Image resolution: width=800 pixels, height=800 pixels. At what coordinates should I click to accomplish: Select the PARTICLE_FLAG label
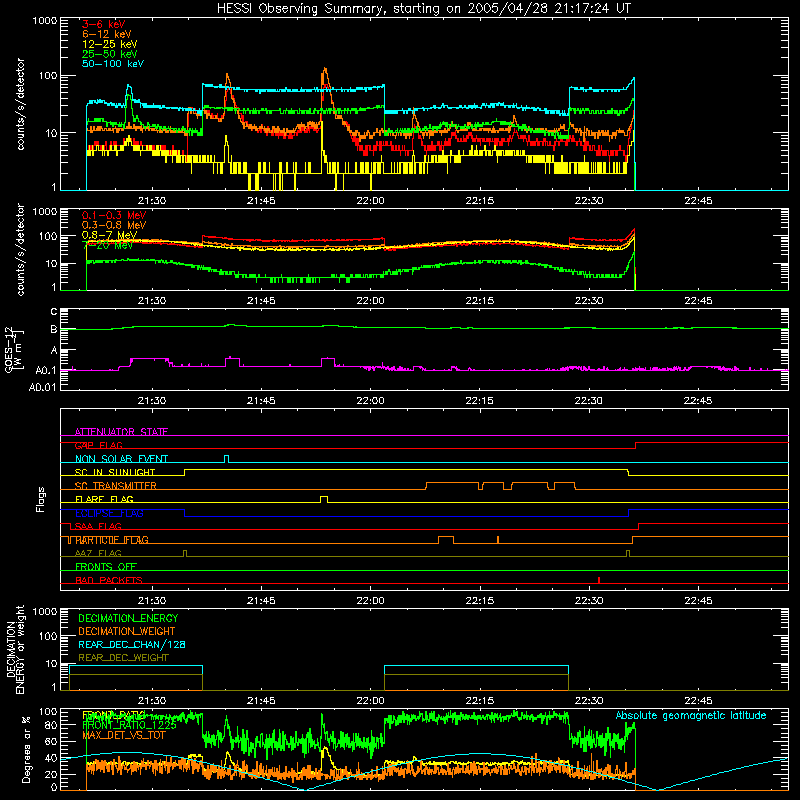click(x=112, y=540)
